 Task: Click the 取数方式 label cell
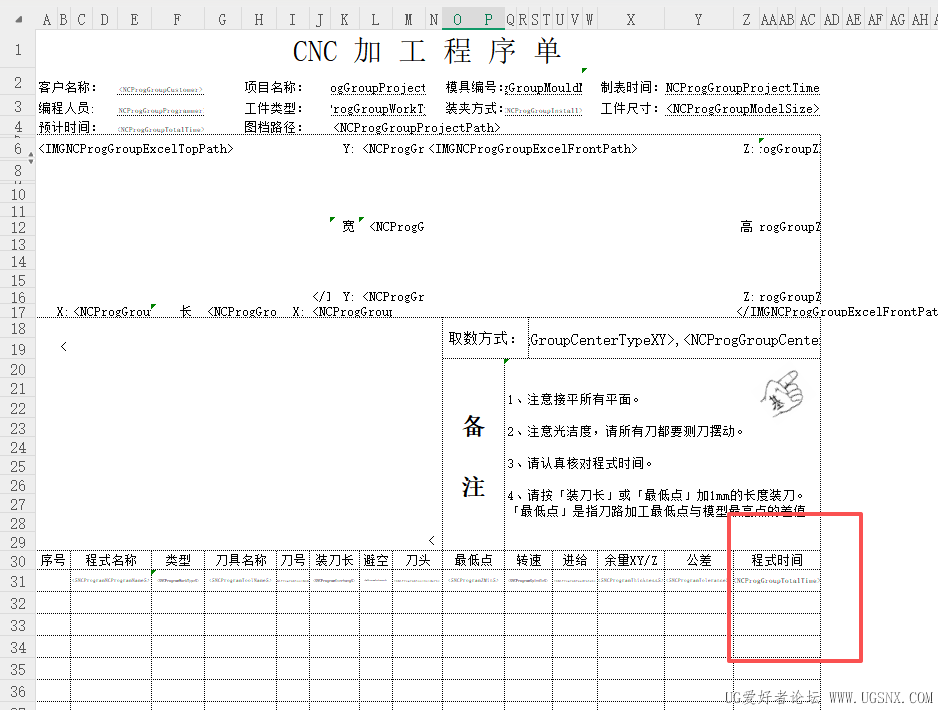(x=484, y=339)
